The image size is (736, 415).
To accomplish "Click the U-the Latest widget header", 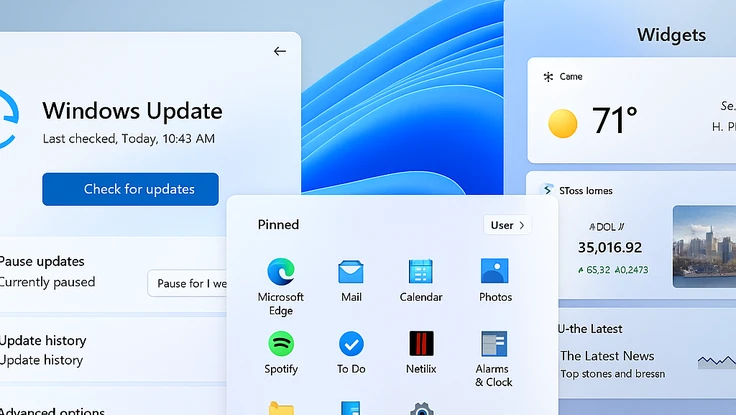I will 590,329.
